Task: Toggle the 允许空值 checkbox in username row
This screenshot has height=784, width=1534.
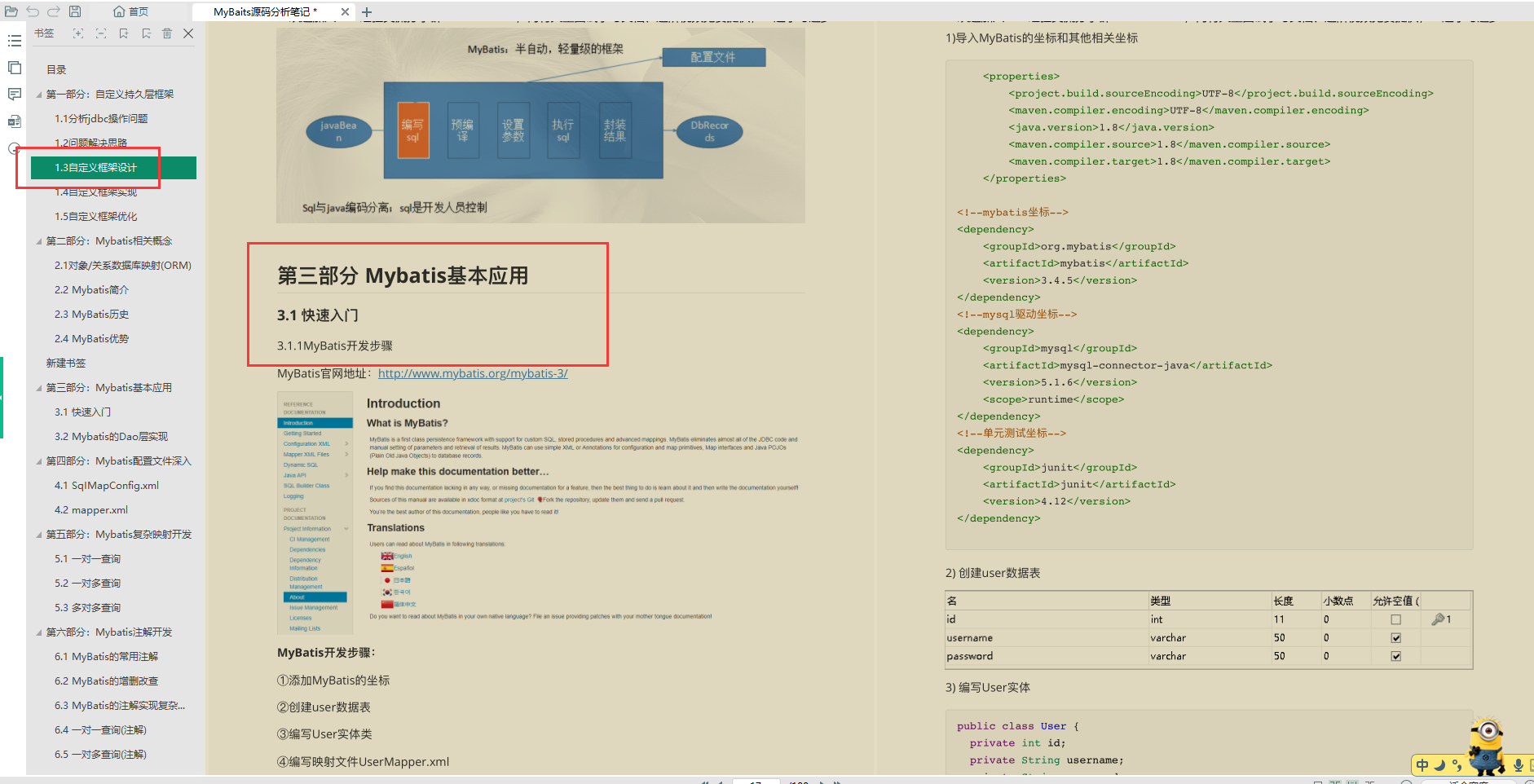Action: (1395, 638)
